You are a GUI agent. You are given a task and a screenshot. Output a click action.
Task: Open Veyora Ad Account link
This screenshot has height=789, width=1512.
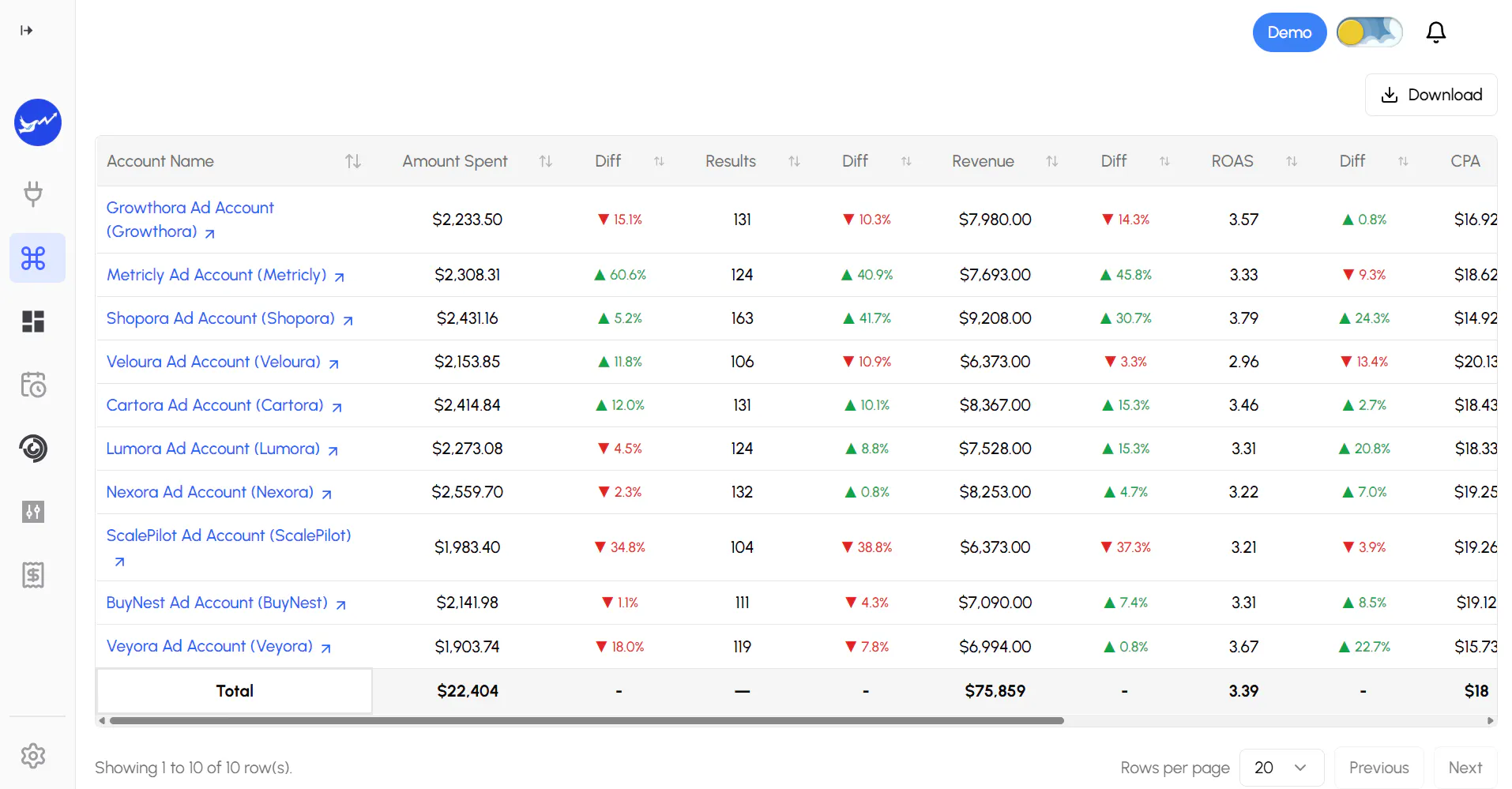[x=219, y=646]
